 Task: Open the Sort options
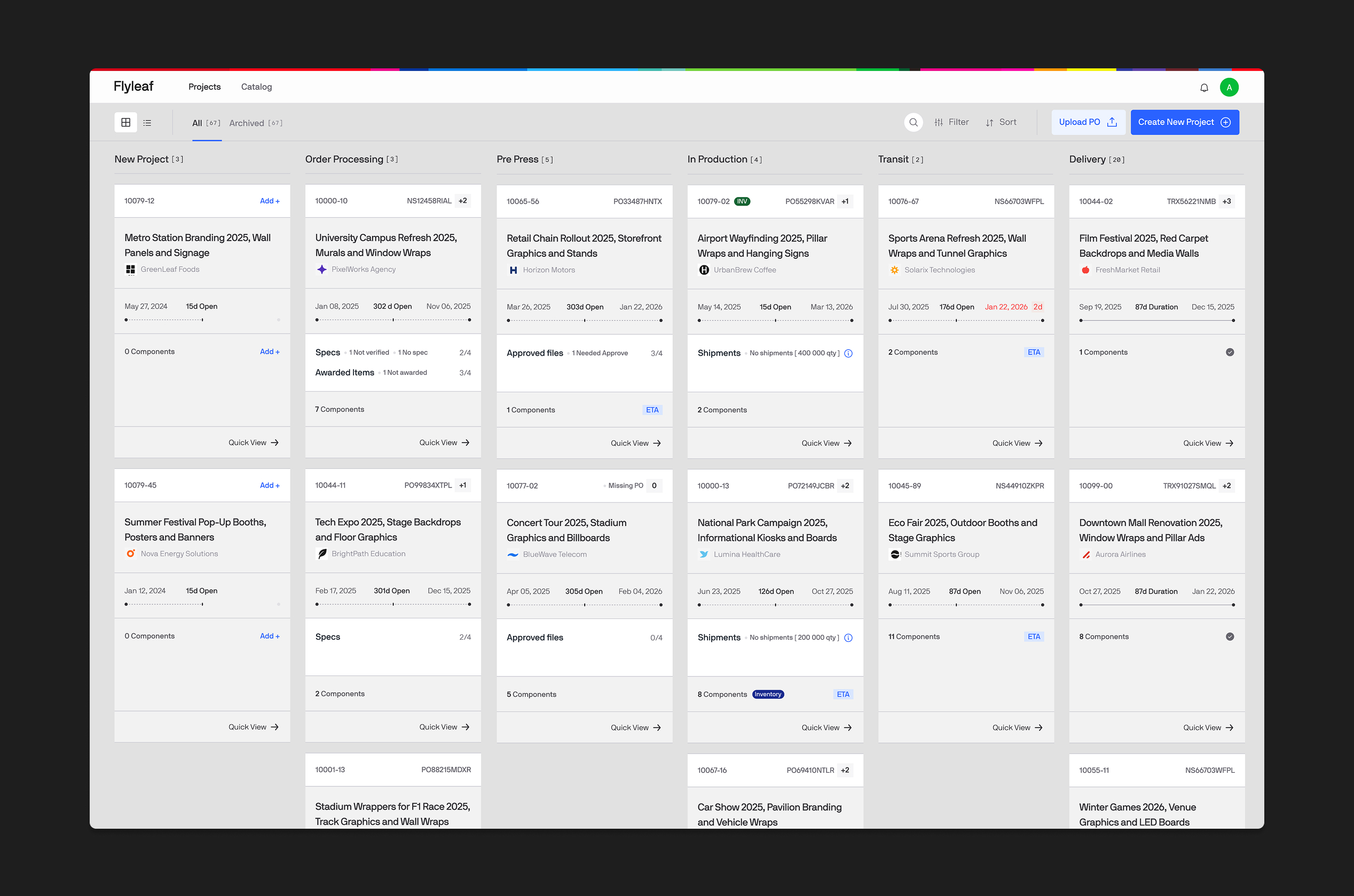[x=1001, y=122]
